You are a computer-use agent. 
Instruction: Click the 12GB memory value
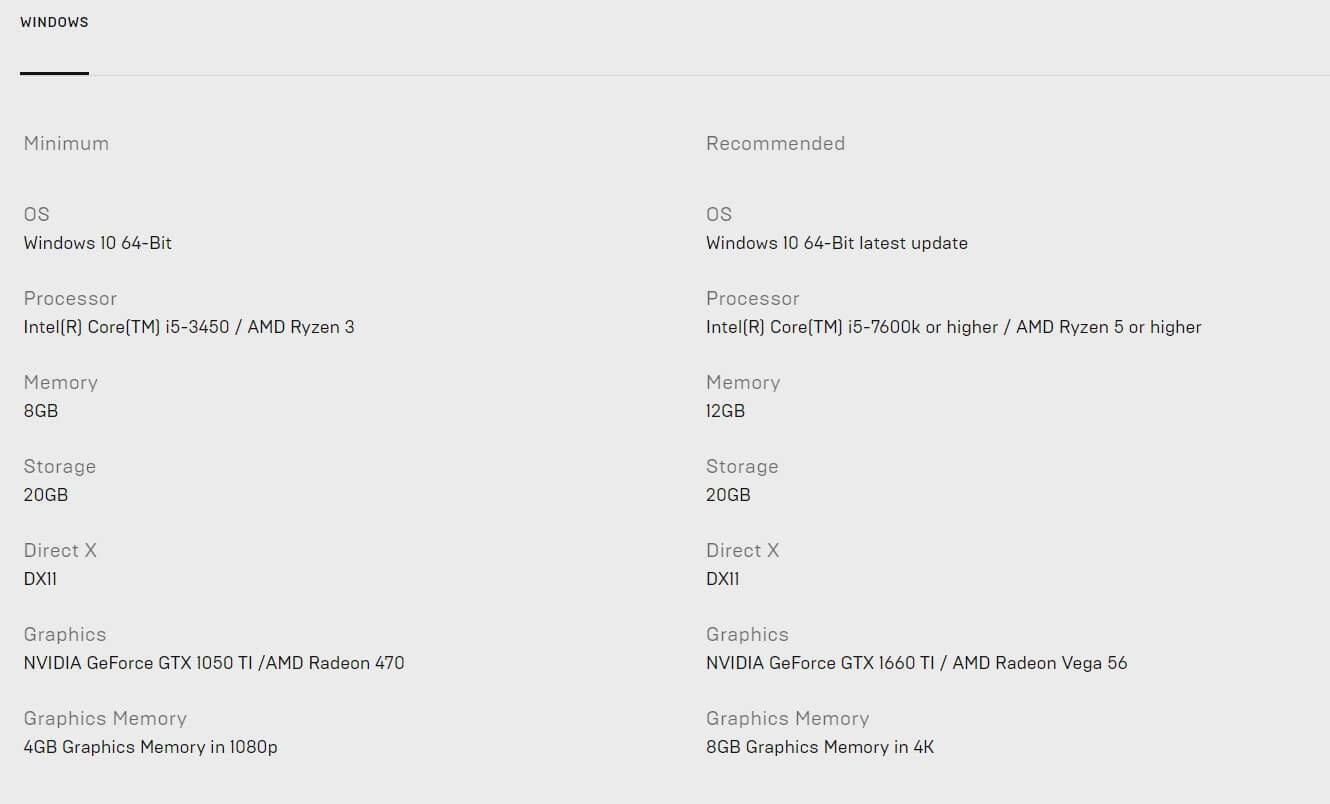tap(725, 411)
